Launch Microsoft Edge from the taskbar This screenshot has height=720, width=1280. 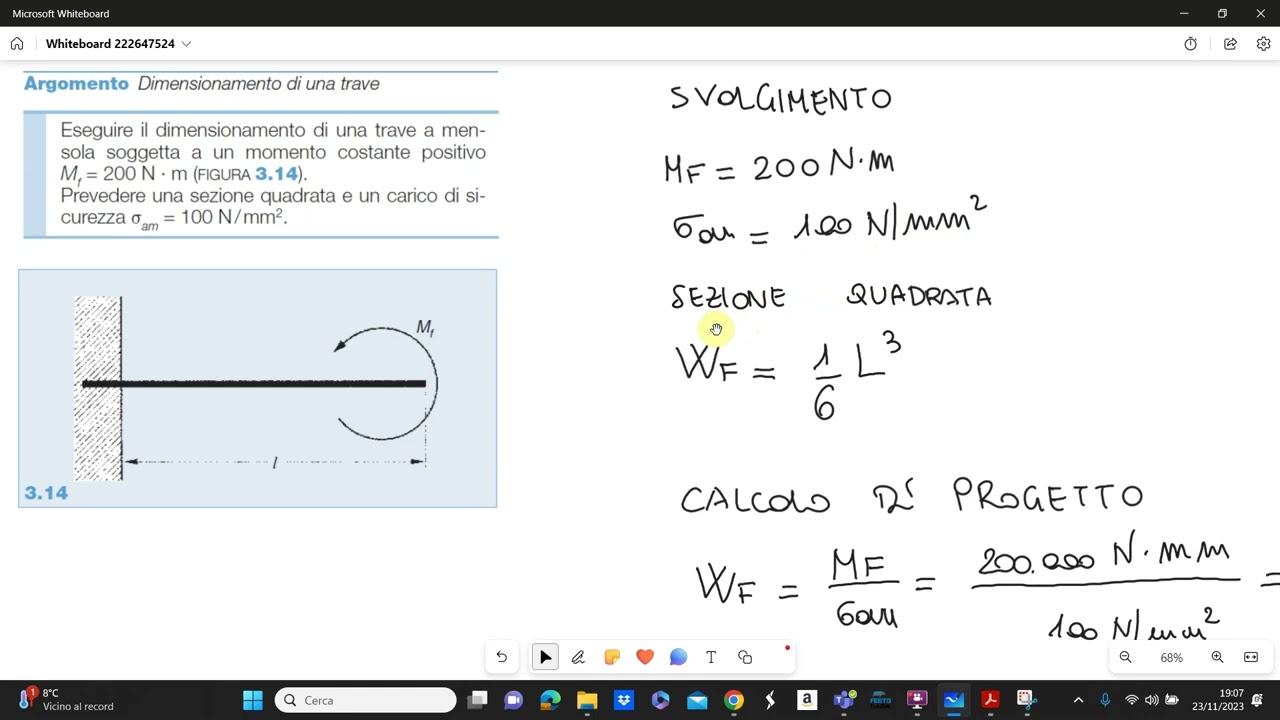click(x=550, y=700)
